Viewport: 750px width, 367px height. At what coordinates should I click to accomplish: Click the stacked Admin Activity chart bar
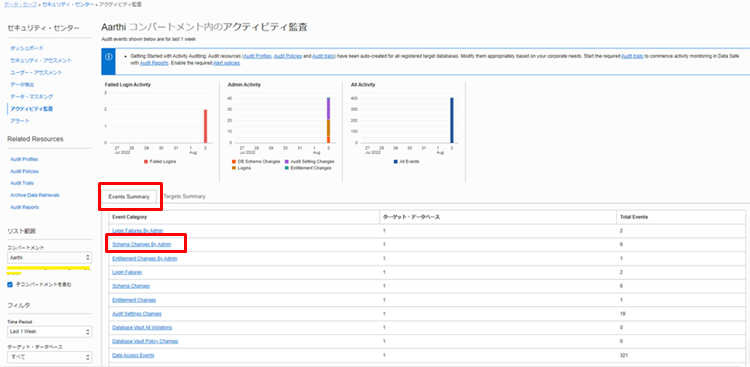pyautogui.click(x=329, y=120)
